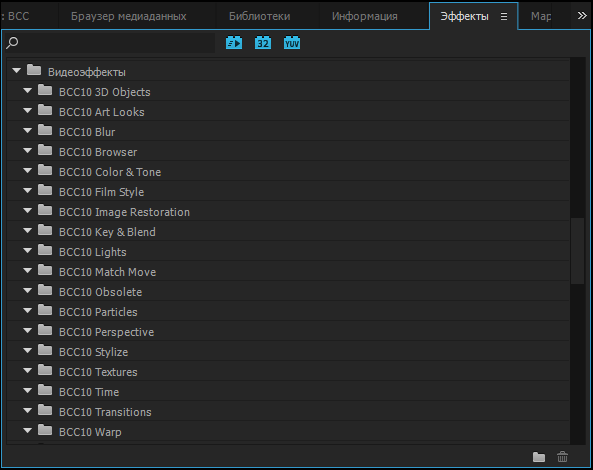Click the BCC10 Browser folder icon

[x=45, y=150]
